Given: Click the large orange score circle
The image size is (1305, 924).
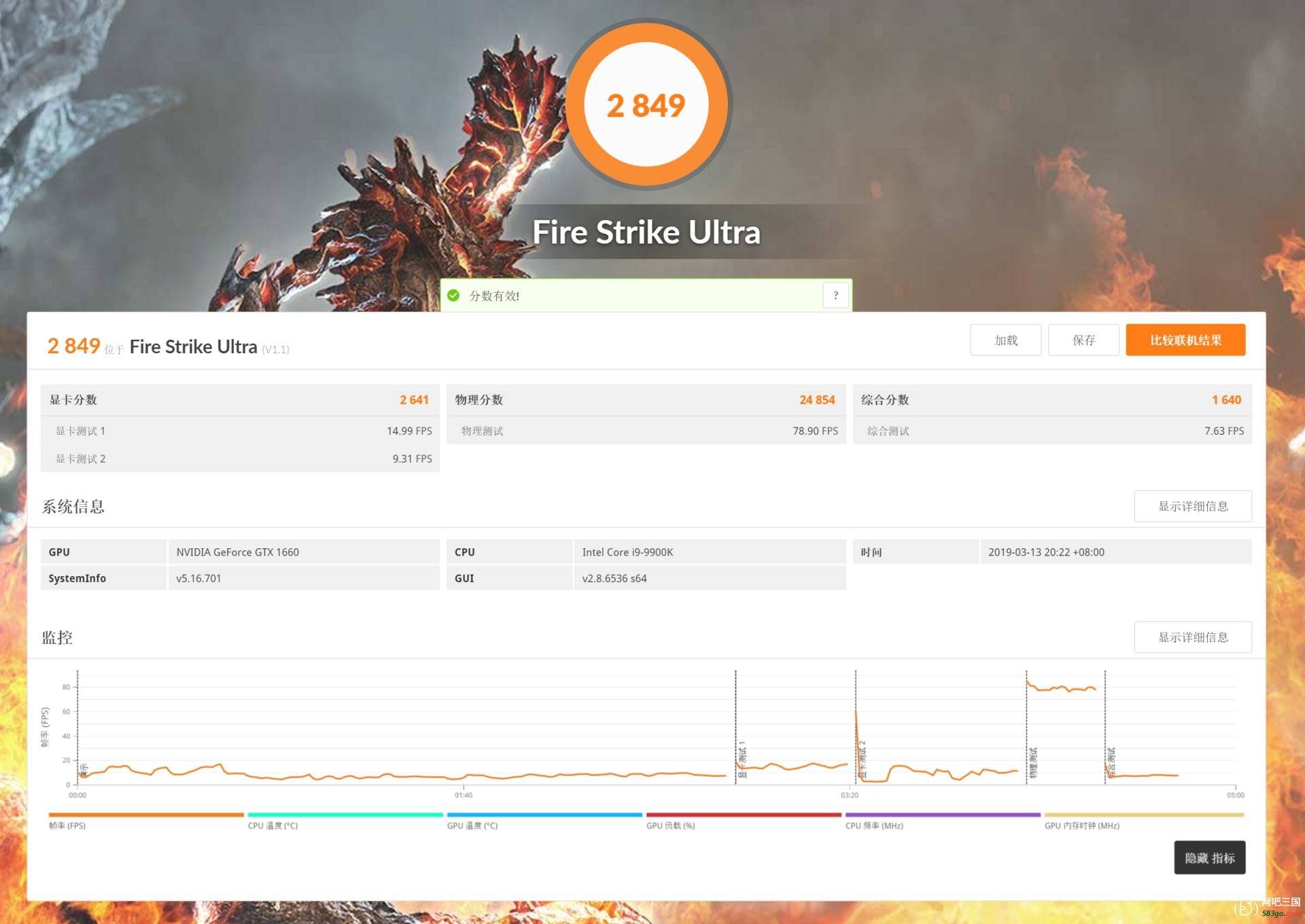Looking at the screenshot, I should click(646, 104).
